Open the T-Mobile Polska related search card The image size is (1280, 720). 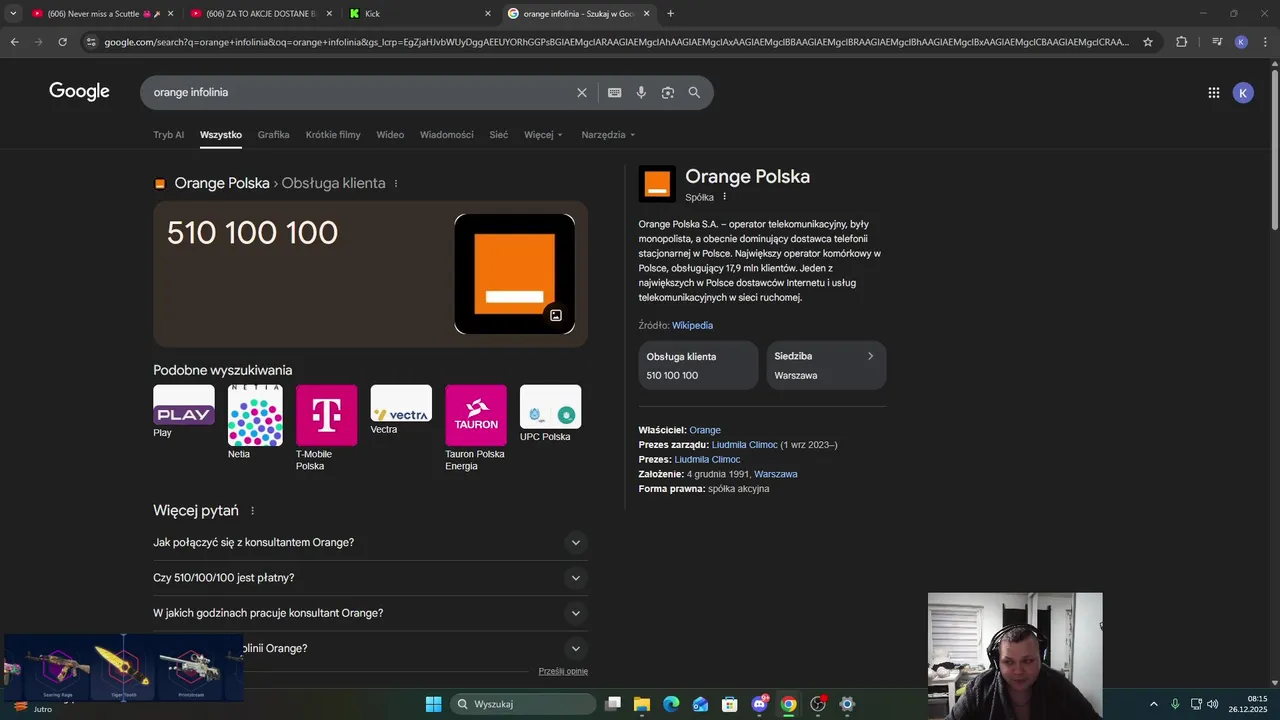[x=327, y=428]
